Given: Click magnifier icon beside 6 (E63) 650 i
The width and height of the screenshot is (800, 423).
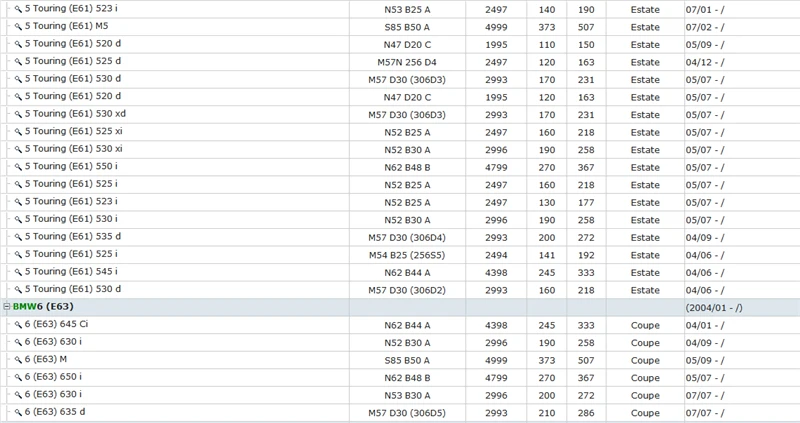Looking at the screenshot, I should coord(18,377).
